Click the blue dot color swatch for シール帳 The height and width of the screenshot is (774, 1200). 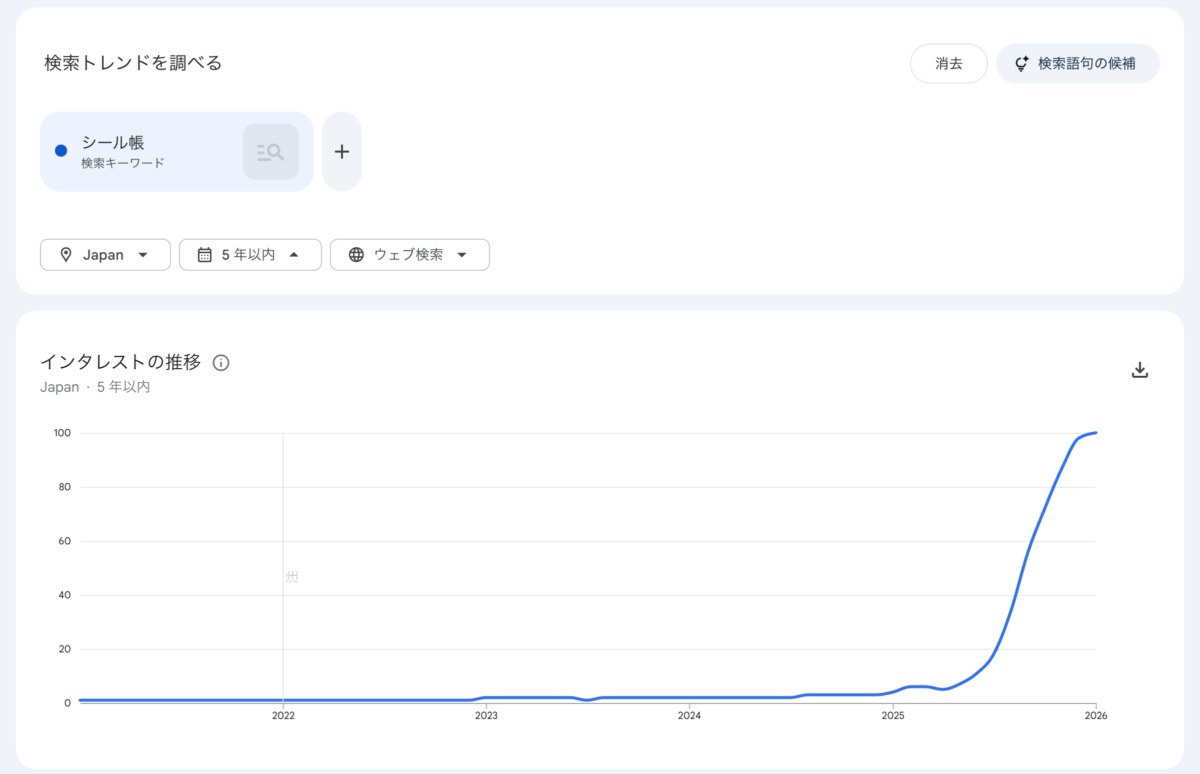[x=61, y=151]
